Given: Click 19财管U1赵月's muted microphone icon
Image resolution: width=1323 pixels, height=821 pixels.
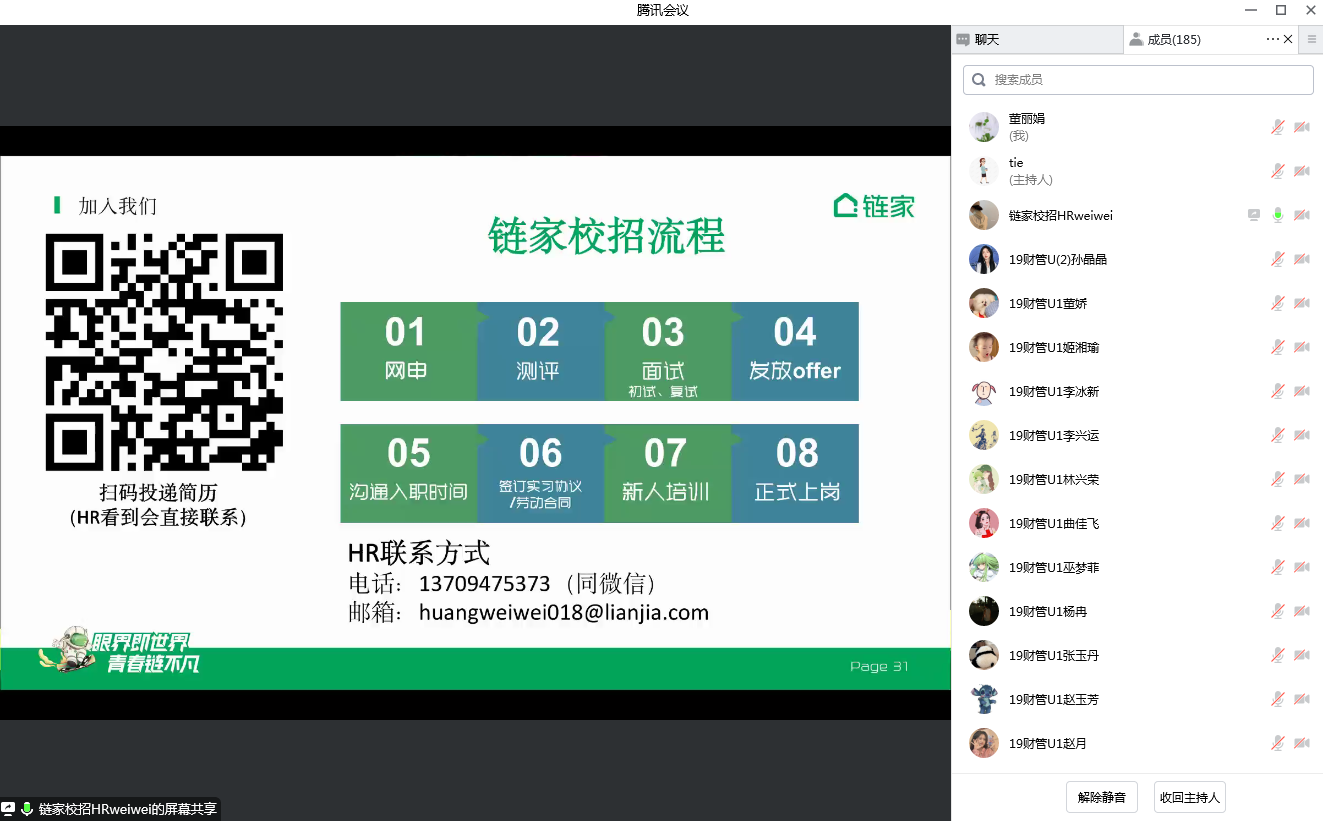Looking at the screenshot, I should (1278, 743).
